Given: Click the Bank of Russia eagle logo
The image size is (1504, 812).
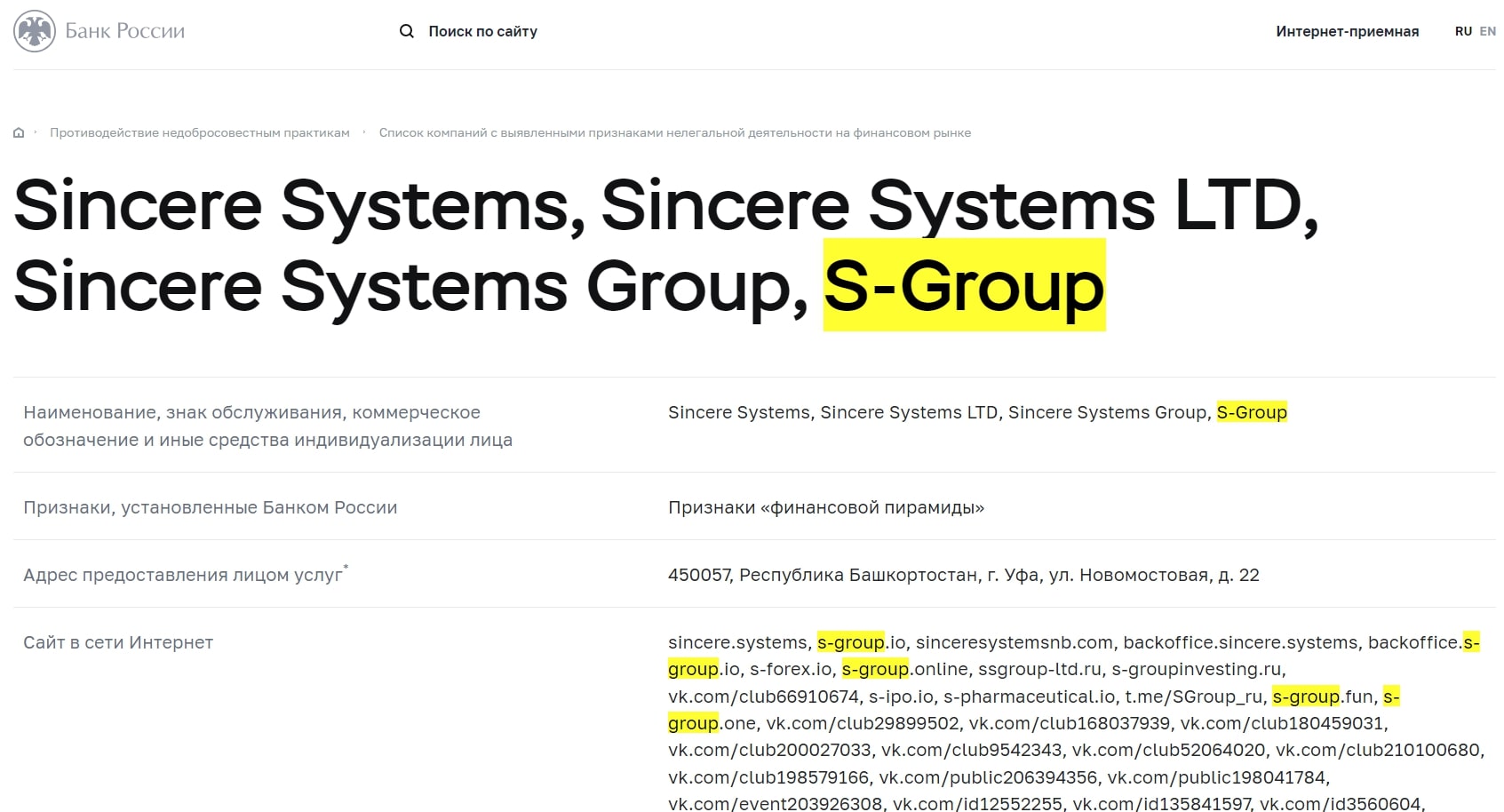Looking at the screenshot, I should coord(35,31).
